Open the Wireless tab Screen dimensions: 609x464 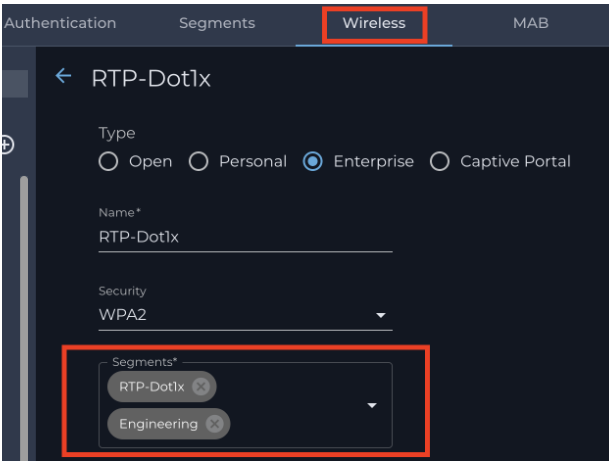(374, 23)
